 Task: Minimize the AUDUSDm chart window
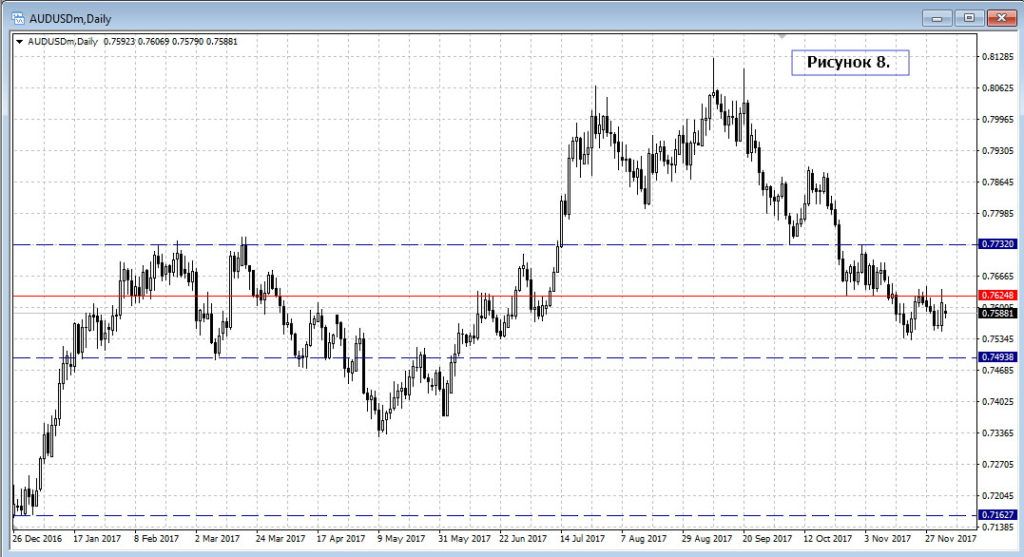point(937,17)
